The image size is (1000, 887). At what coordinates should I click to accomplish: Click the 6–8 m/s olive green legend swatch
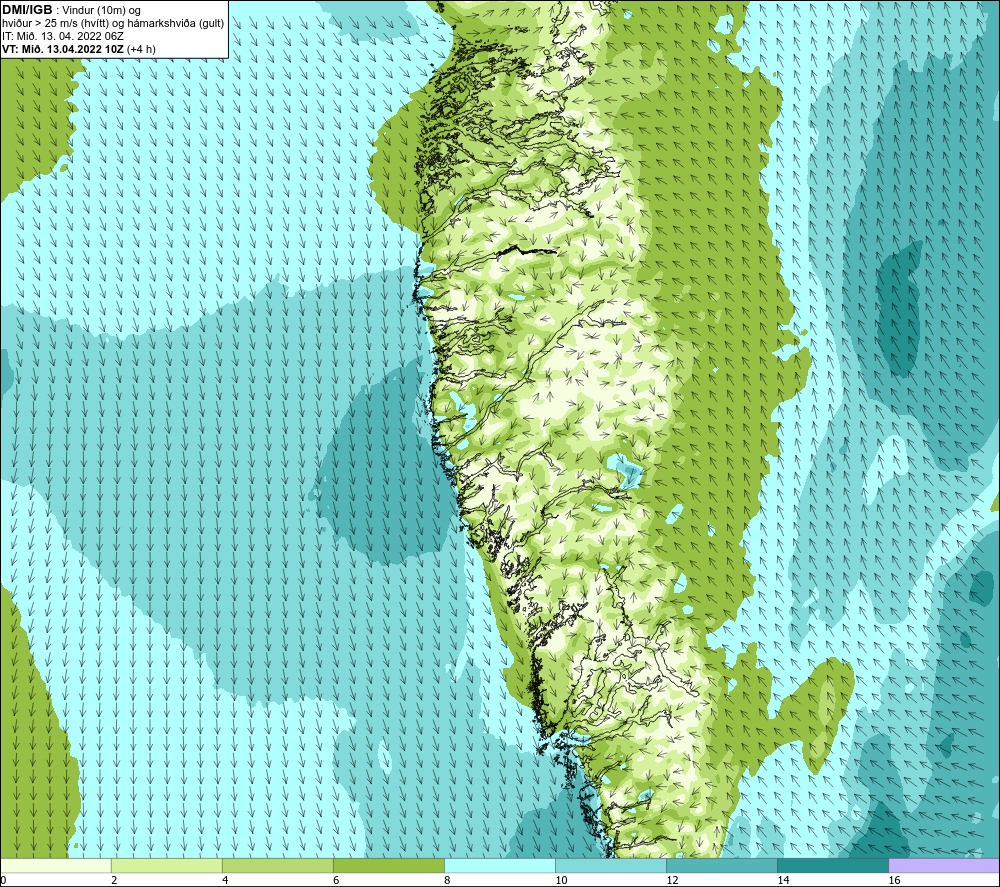pos(388,866)
